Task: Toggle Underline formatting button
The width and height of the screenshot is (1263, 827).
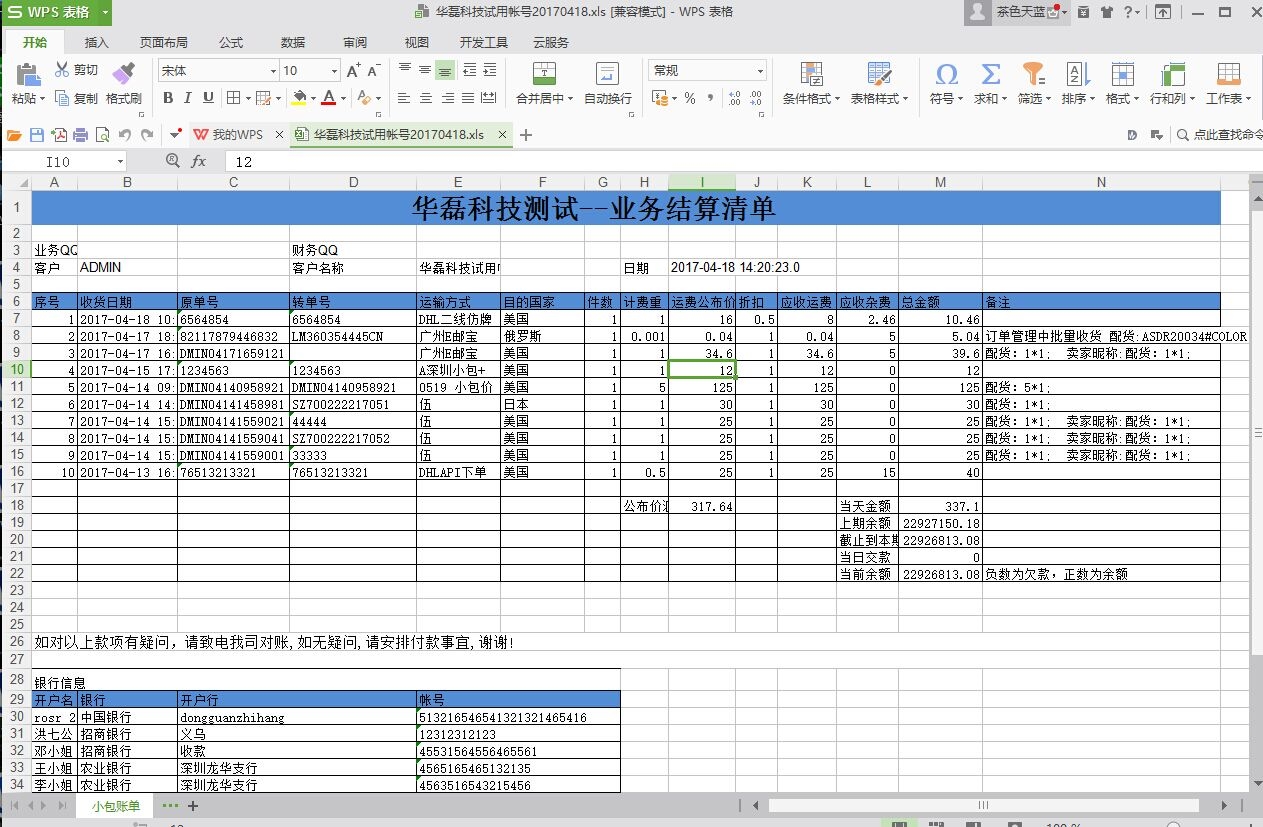Action: [x=208, y=98]
